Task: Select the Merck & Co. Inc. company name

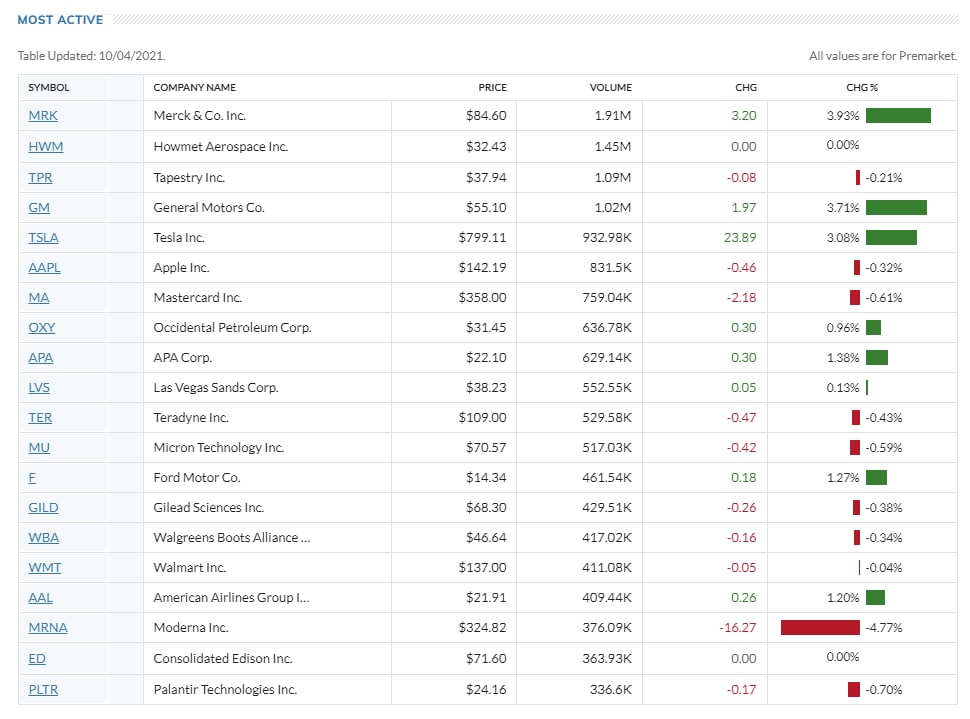Action: (x=200, y=116)
